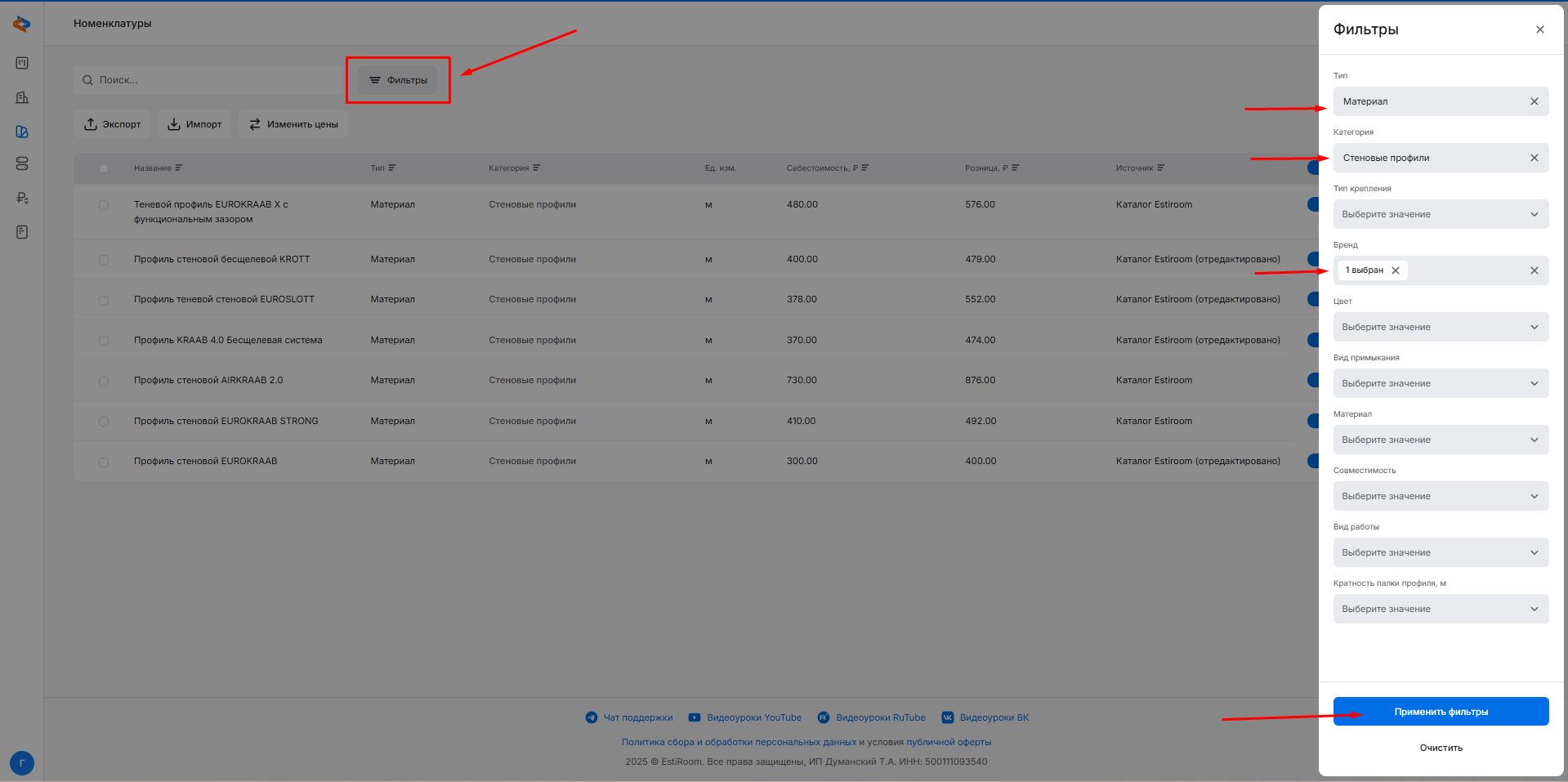Open the buildings icon in the sidebar
Viewport: 1568px width, 782px height.
(22, 97)
